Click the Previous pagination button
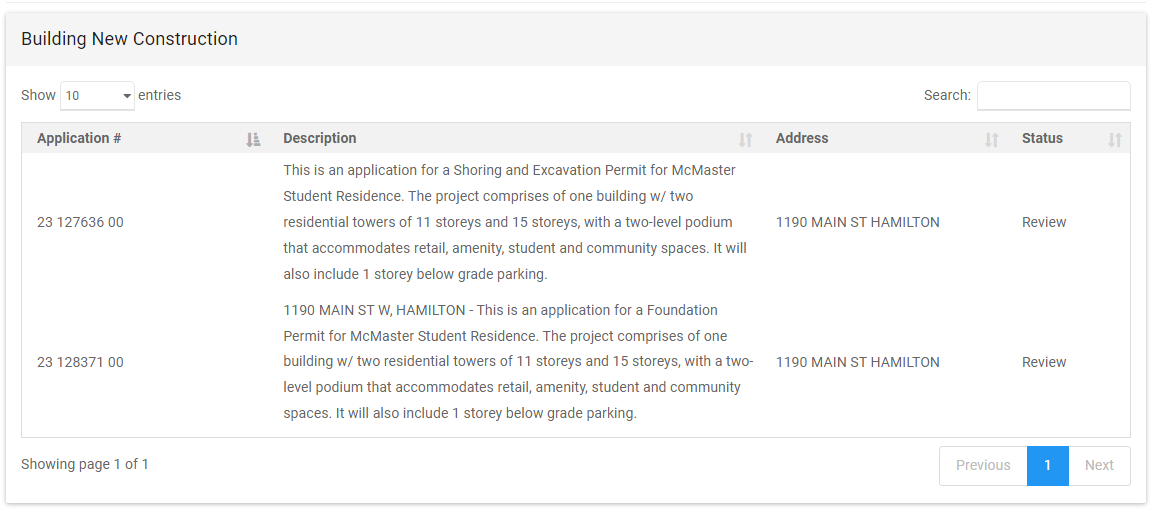The image size is (1160, 511). [982, 465]
